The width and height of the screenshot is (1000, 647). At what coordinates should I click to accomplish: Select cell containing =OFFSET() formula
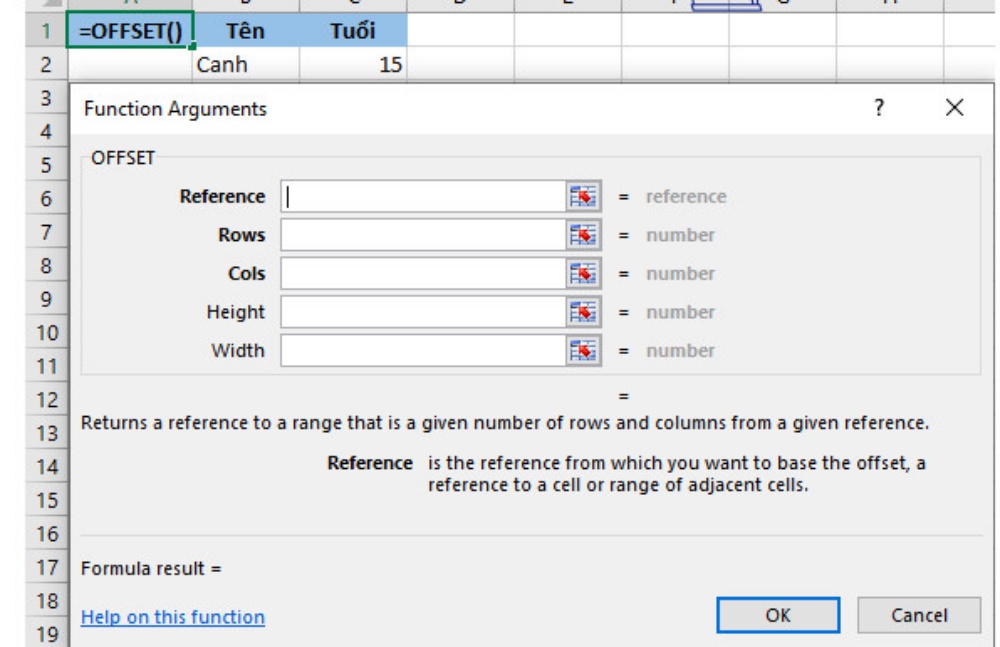tap(130, 31)
